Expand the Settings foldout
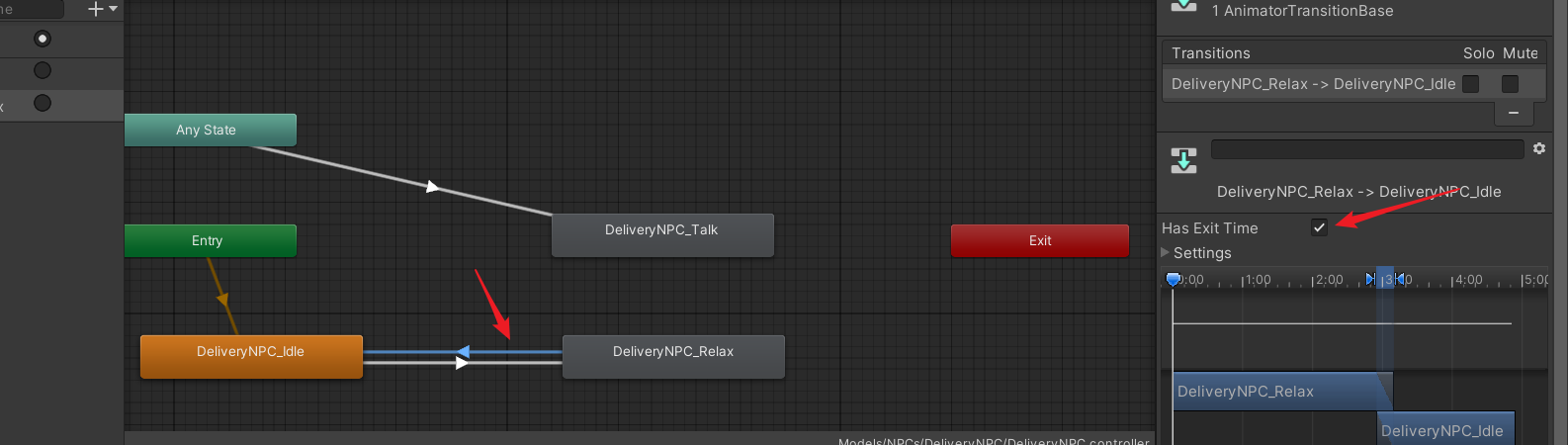This screenshot has width=1568, height=445. coord(1166,253)
